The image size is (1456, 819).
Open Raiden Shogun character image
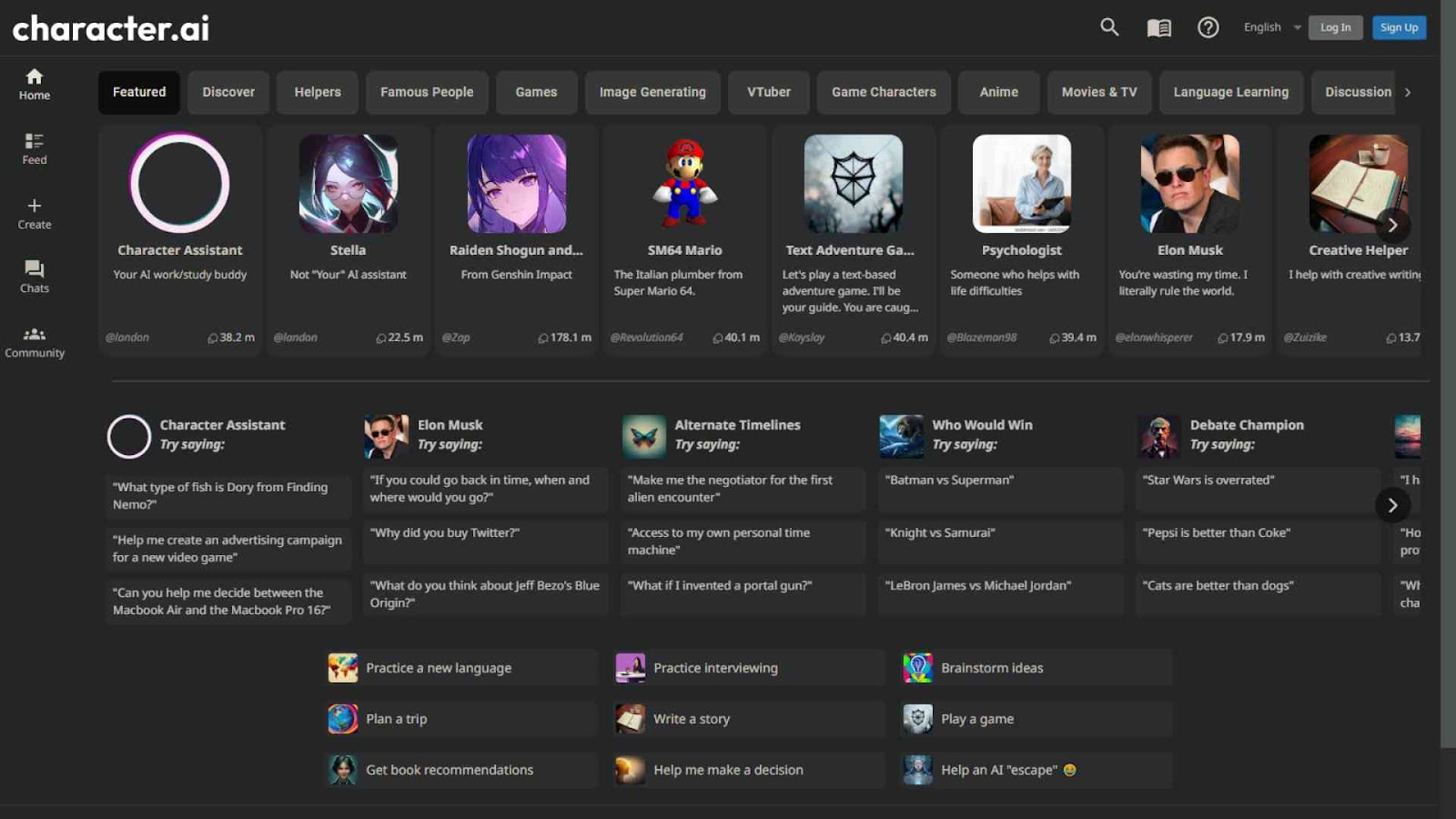point(517,184)
